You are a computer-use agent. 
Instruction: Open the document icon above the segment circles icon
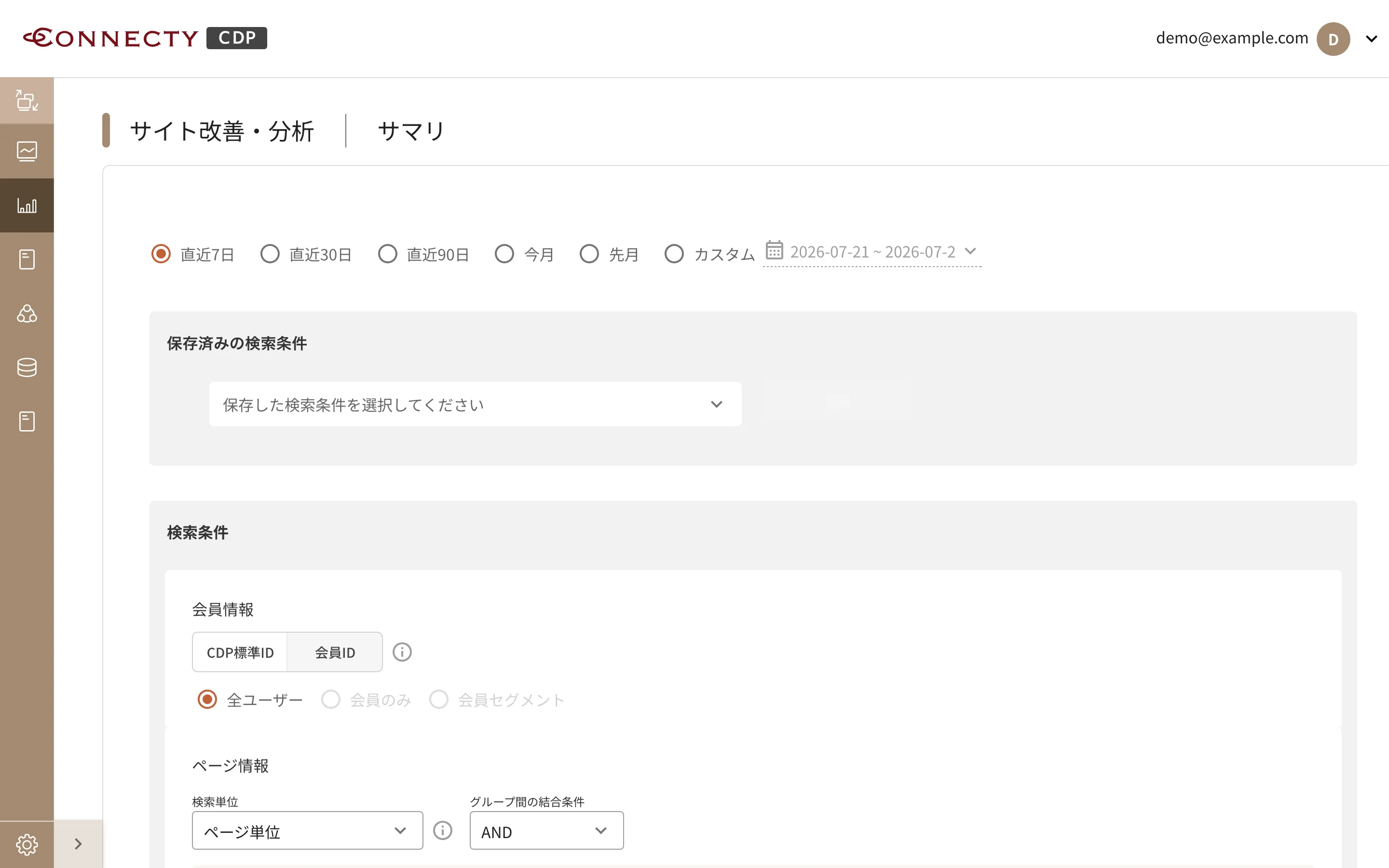[27, 259]
